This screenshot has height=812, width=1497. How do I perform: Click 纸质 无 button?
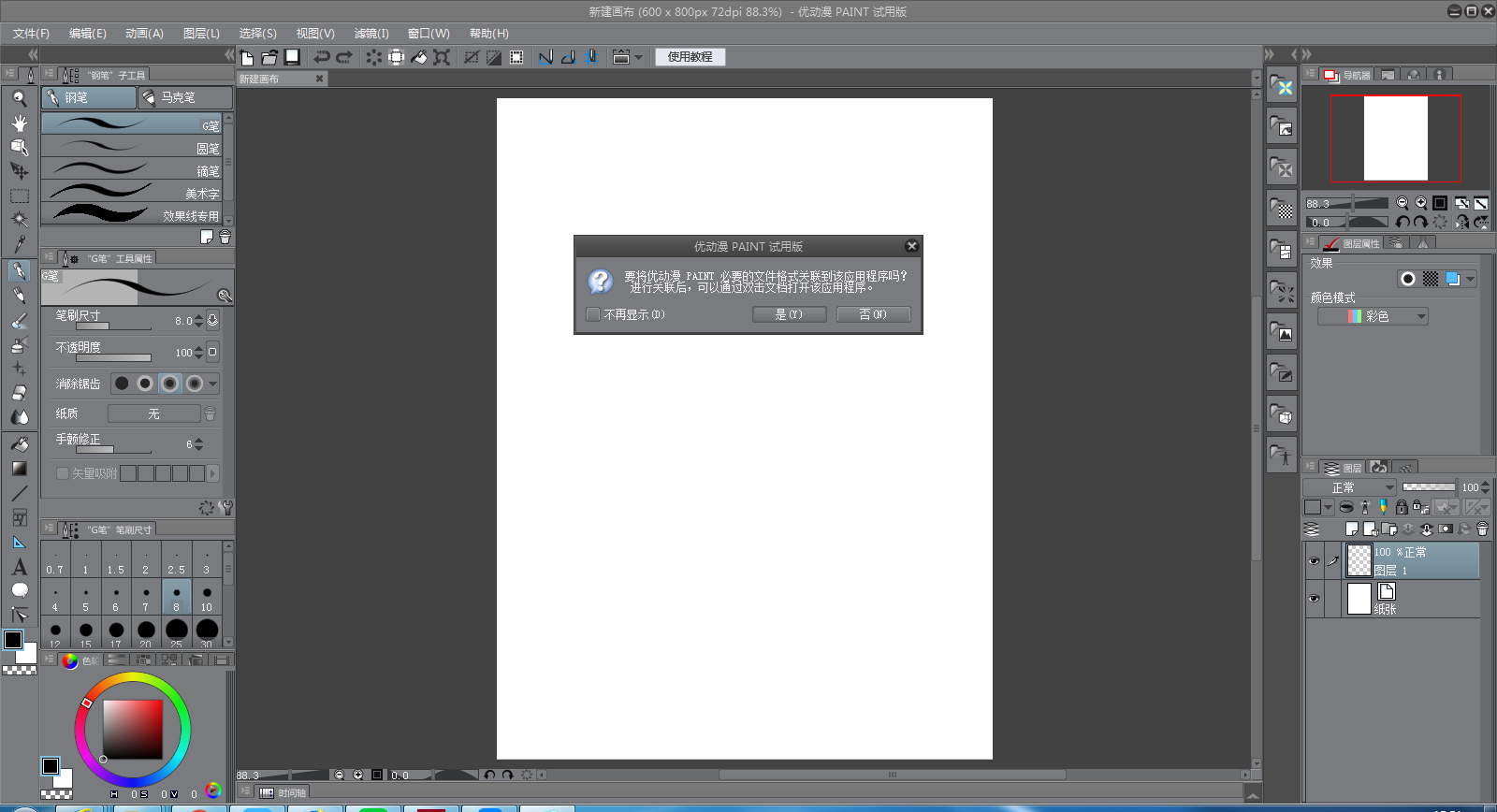coord(153,413)
